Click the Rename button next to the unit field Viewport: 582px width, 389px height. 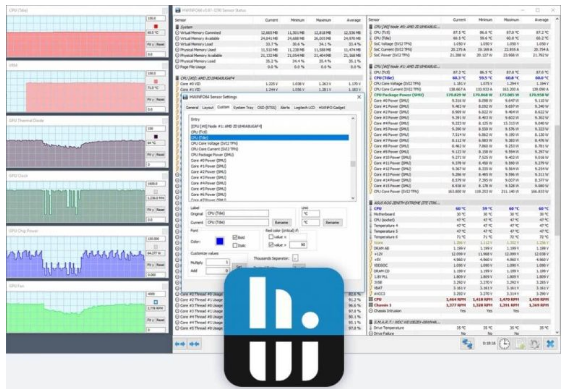332,222
